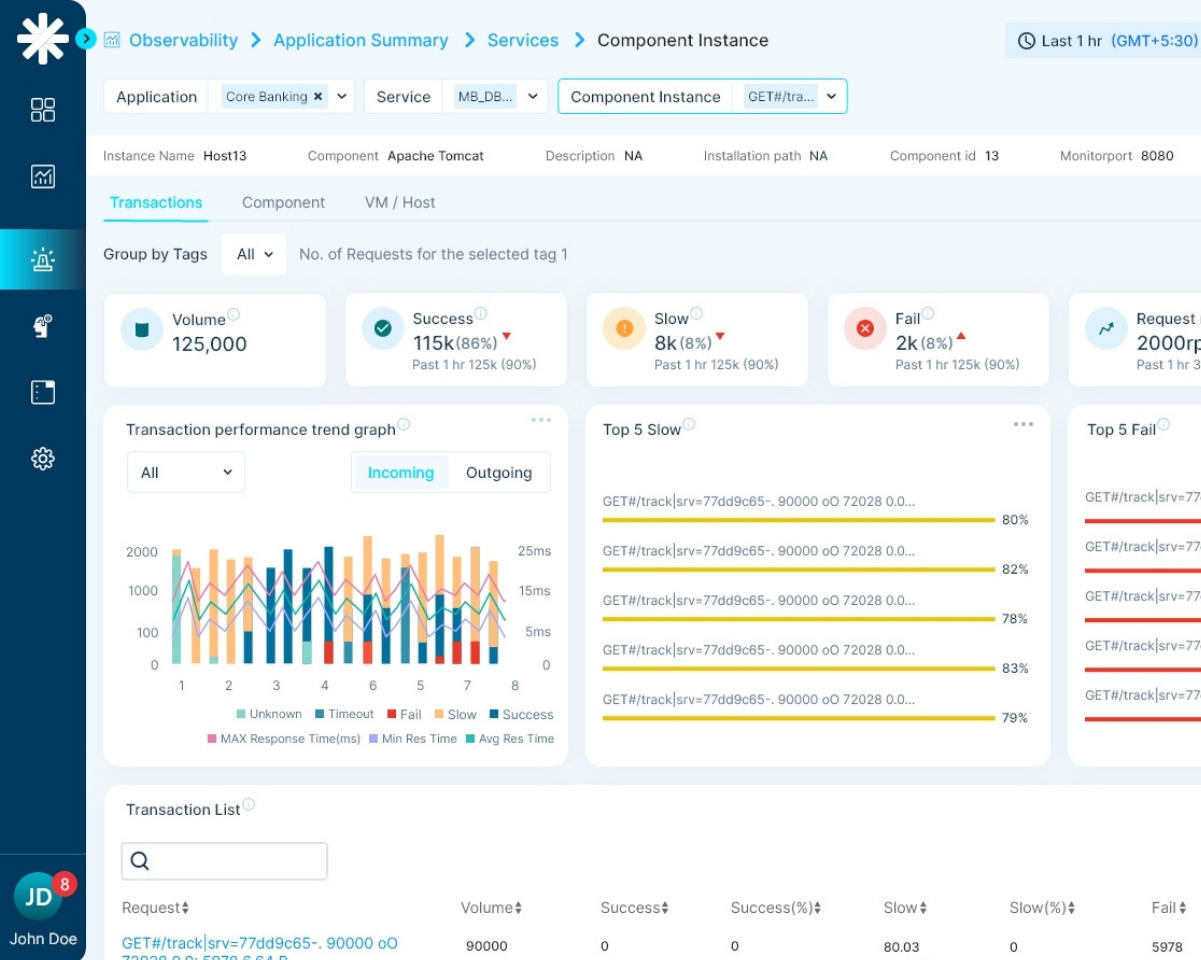
Task: Open the dashboard grid icon in sidebar
Action: click(x=43, y=110)
